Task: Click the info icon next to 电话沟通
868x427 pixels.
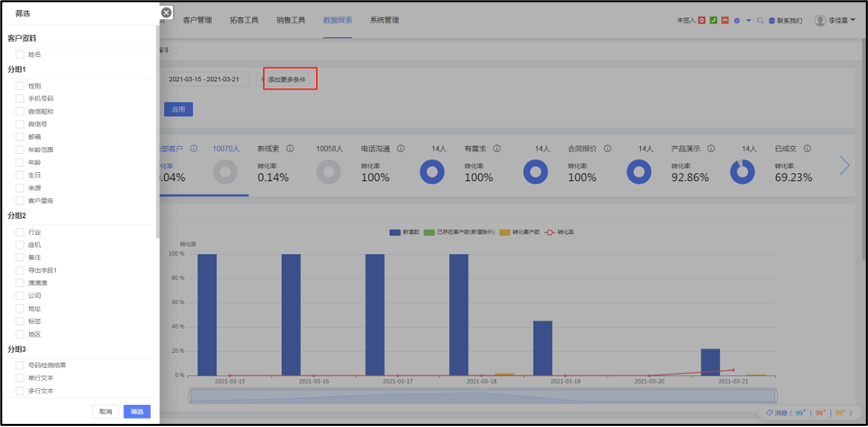Action: 400,149
